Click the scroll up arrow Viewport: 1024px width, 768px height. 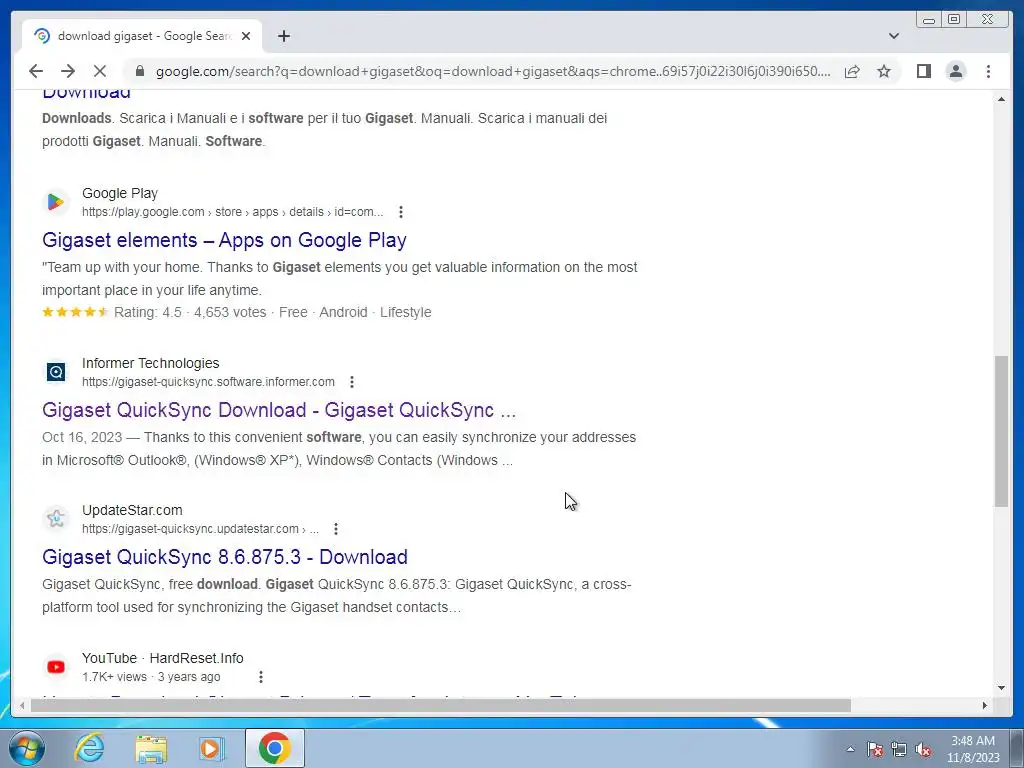click(1001, 99)
